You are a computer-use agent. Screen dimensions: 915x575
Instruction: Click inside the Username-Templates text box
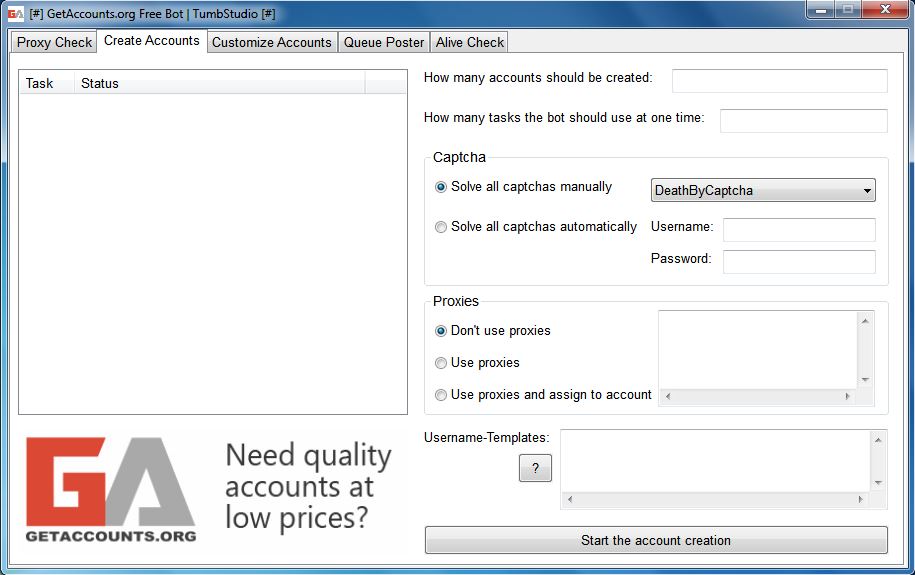pos(715,461)
